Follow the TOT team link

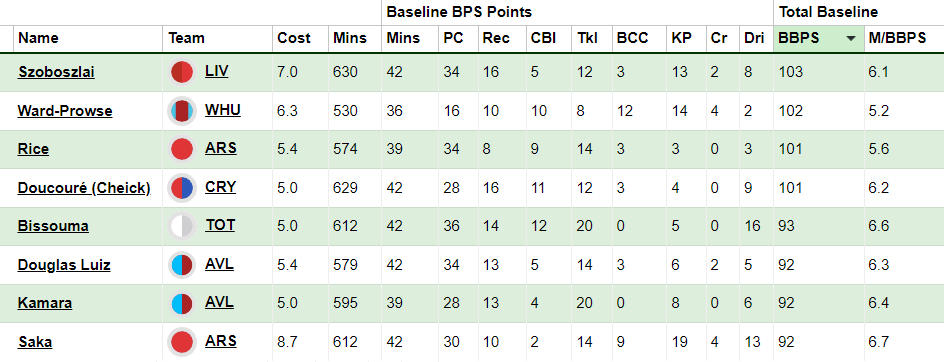pyautogui.click(x=220, y=225)
